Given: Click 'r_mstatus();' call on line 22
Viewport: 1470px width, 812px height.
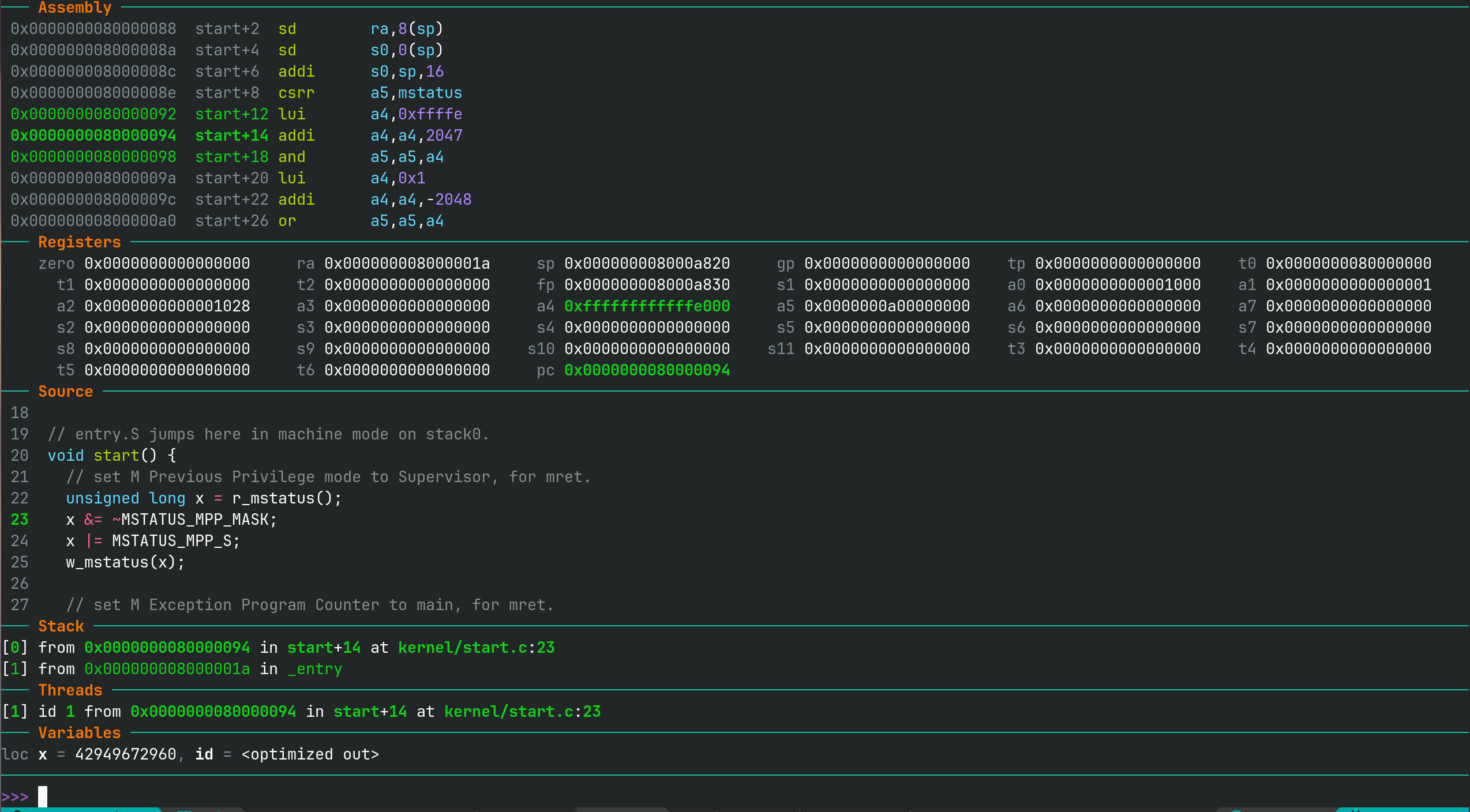Looking at the screenshot, I should pyautogui.click(x=287, y=498).
